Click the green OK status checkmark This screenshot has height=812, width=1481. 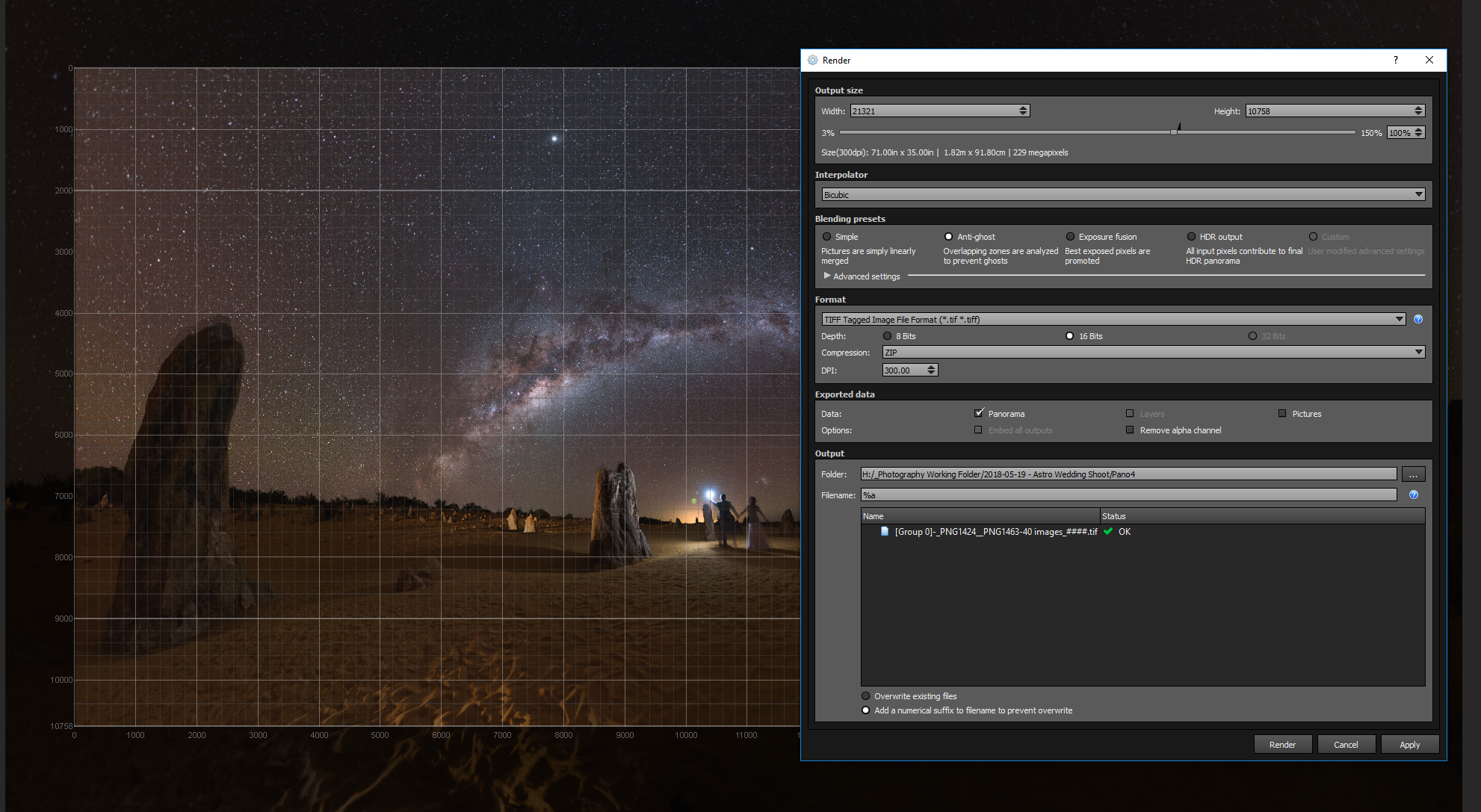[x=1108, y=532]
